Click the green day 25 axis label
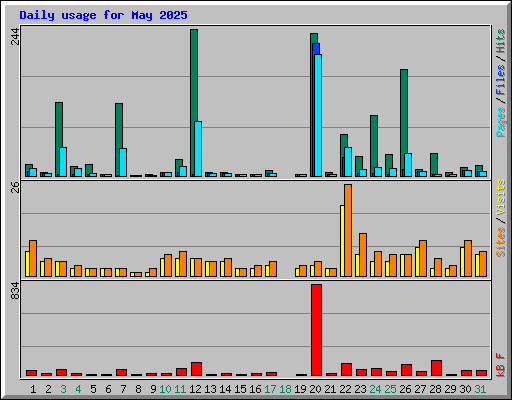This screenshot has height=400, width=512. click(x=390, y=389)
